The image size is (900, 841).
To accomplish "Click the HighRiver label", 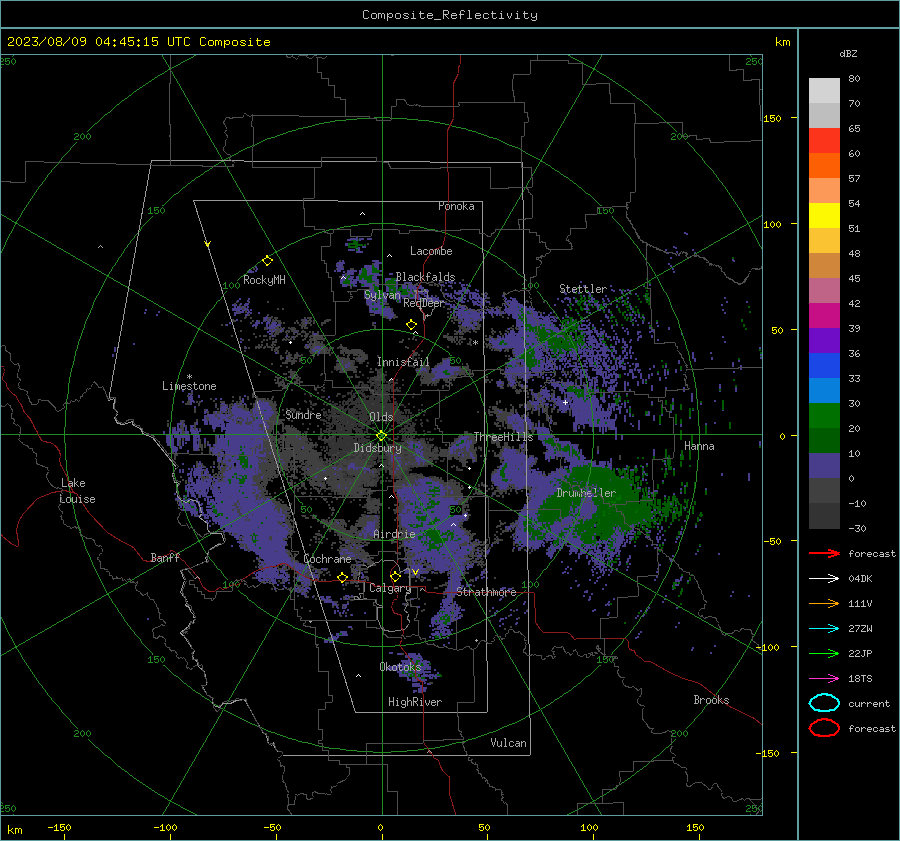I will coord(415,702).
